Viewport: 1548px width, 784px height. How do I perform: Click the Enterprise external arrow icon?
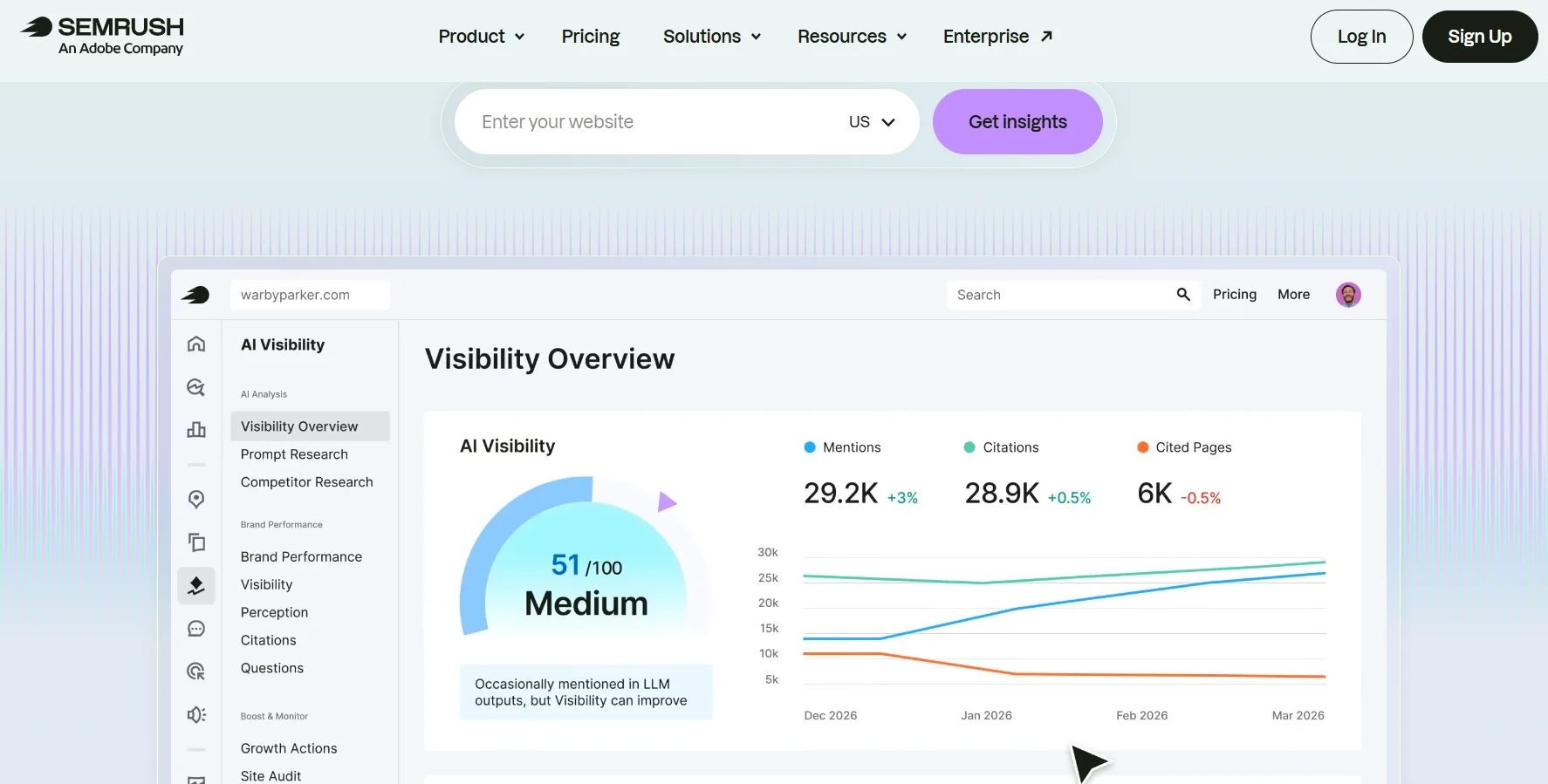click(x=1047, y=37)
